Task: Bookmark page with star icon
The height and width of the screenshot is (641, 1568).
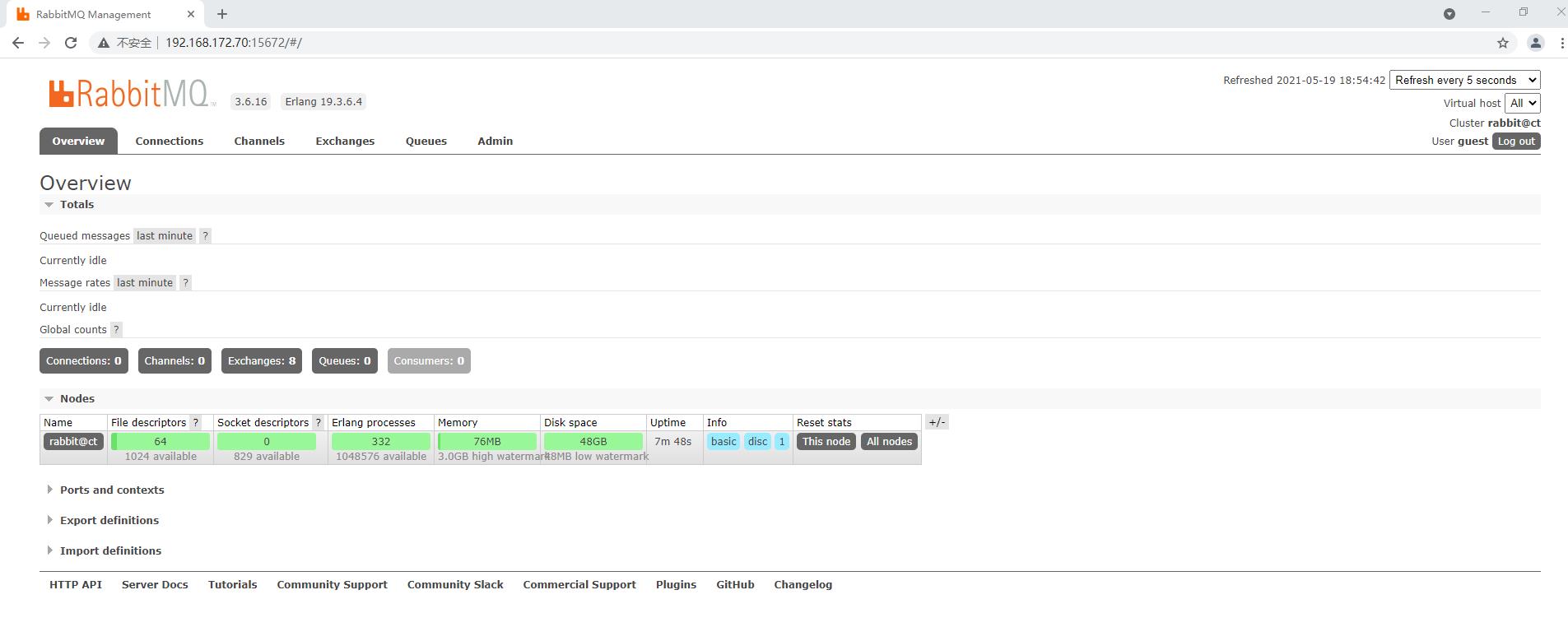Action: (x=1503, y=43)
